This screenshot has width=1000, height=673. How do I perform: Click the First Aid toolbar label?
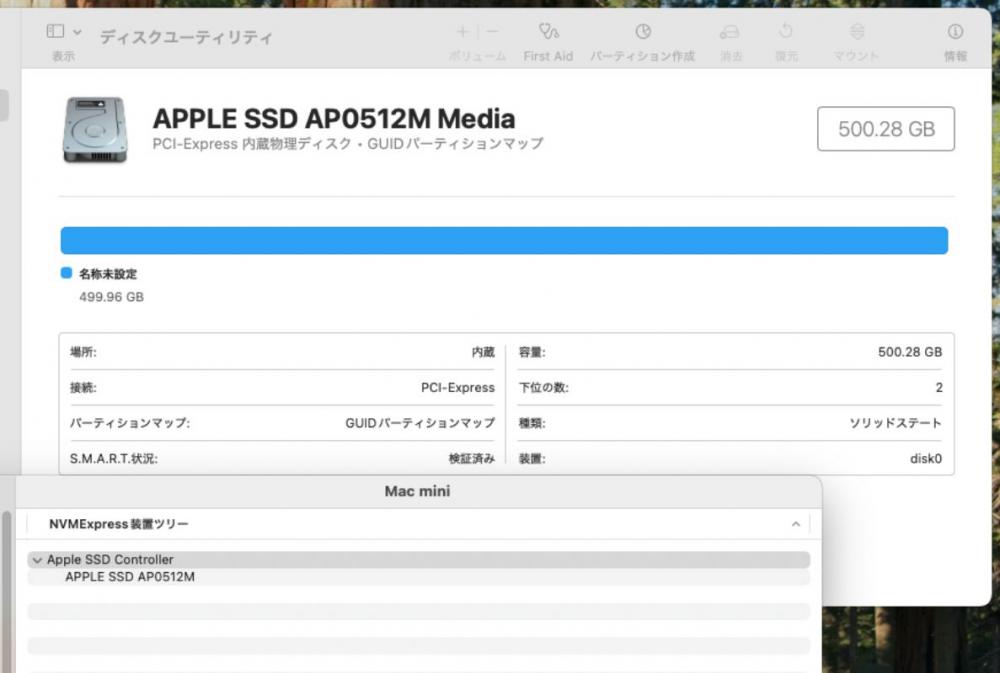(548, 56)
